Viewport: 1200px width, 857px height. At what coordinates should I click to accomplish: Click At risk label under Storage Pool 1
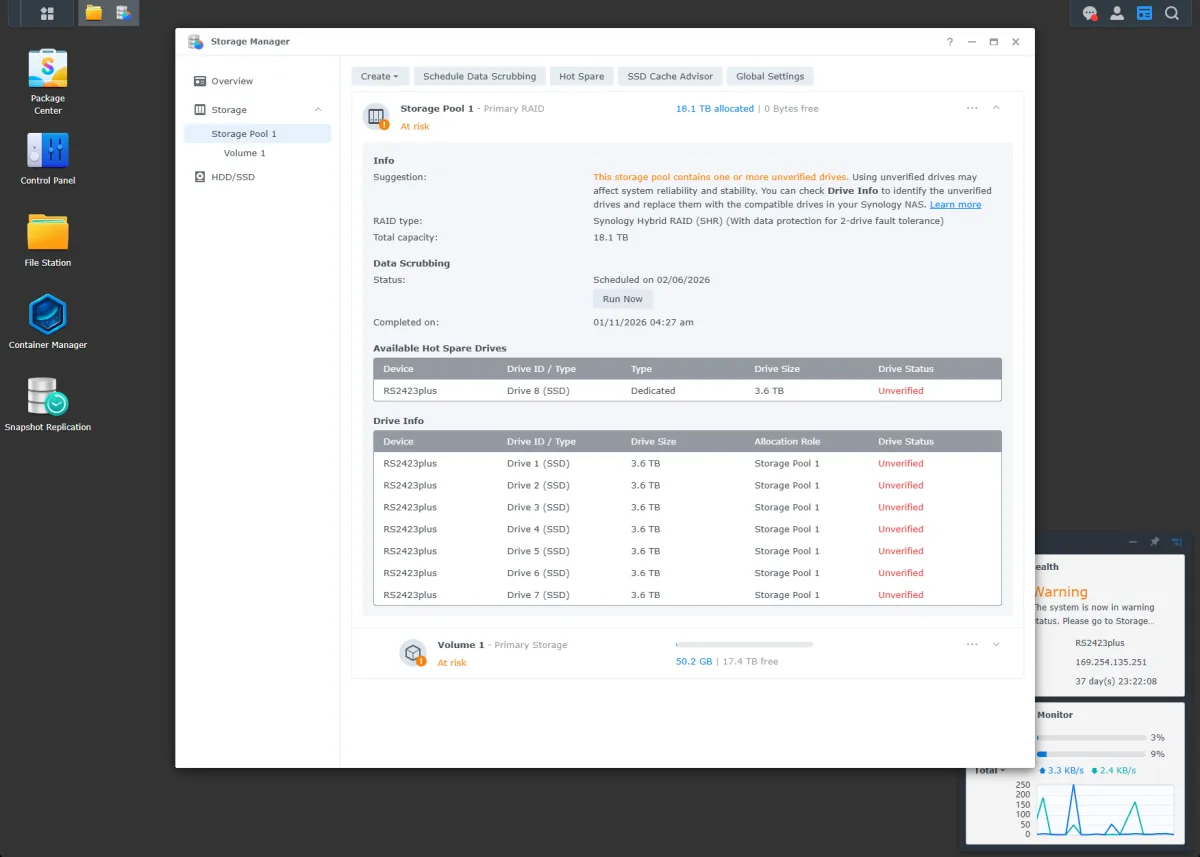point(415,127)
